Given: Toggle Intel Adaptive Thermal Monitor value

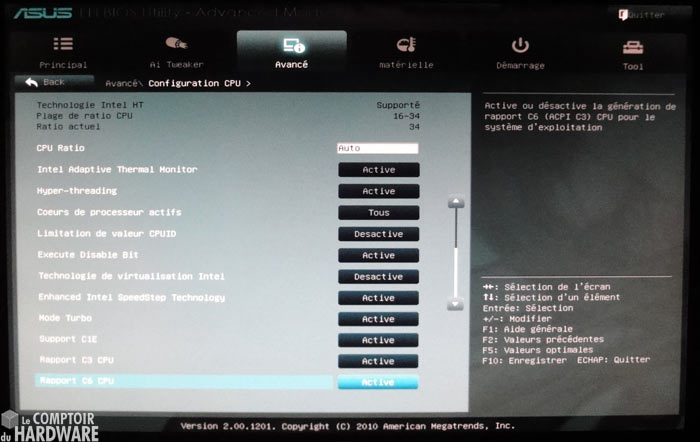Looking at the screenshot, I should 378,170.
